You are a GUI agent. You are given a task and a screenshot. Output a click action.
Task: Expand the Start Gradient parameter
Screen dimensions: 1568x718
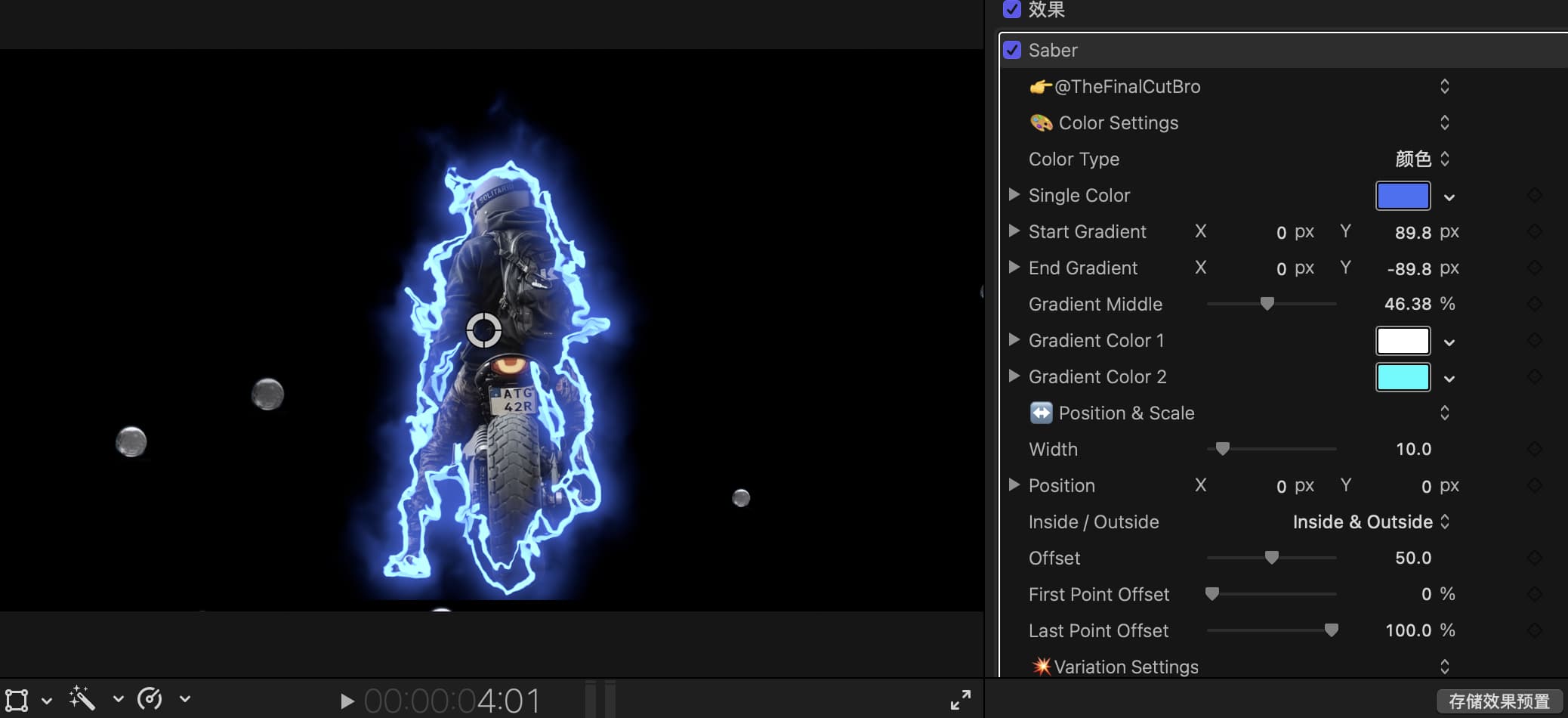(1014, 231)
